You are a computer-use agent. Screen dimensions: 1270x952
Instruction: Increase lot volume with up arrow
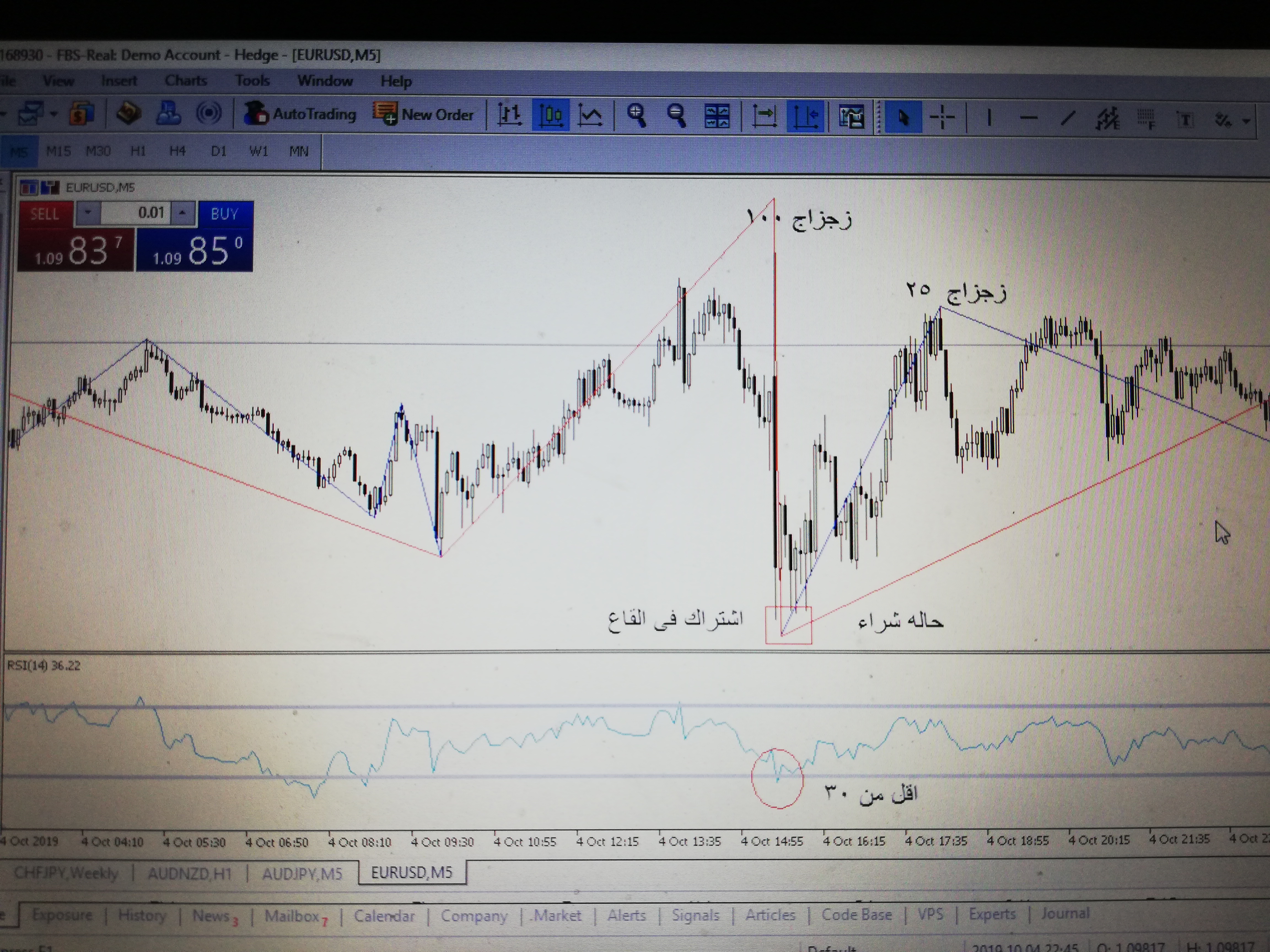182,213
